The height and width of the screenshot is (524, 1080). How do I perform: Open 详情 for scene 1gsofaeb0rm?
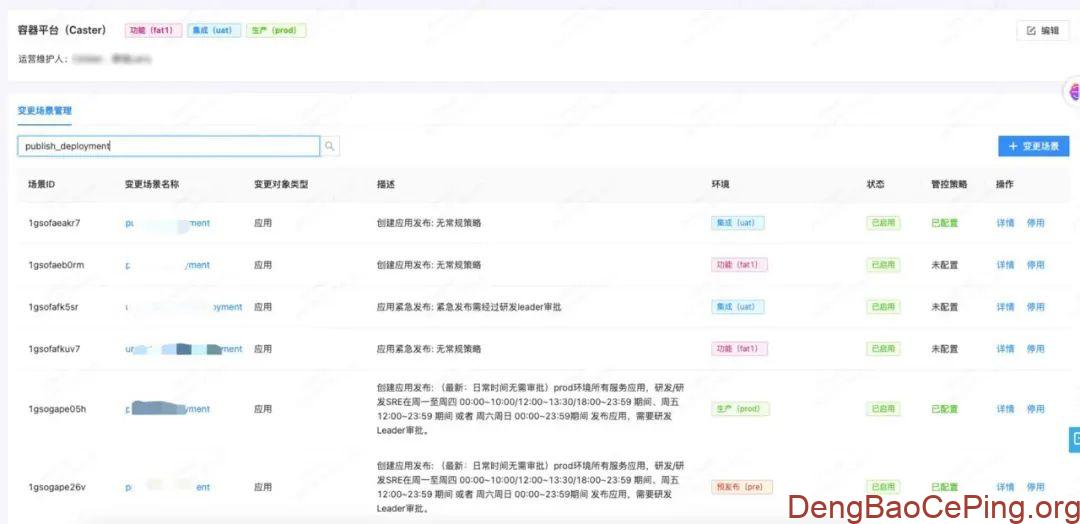(x=1005, y=265)
